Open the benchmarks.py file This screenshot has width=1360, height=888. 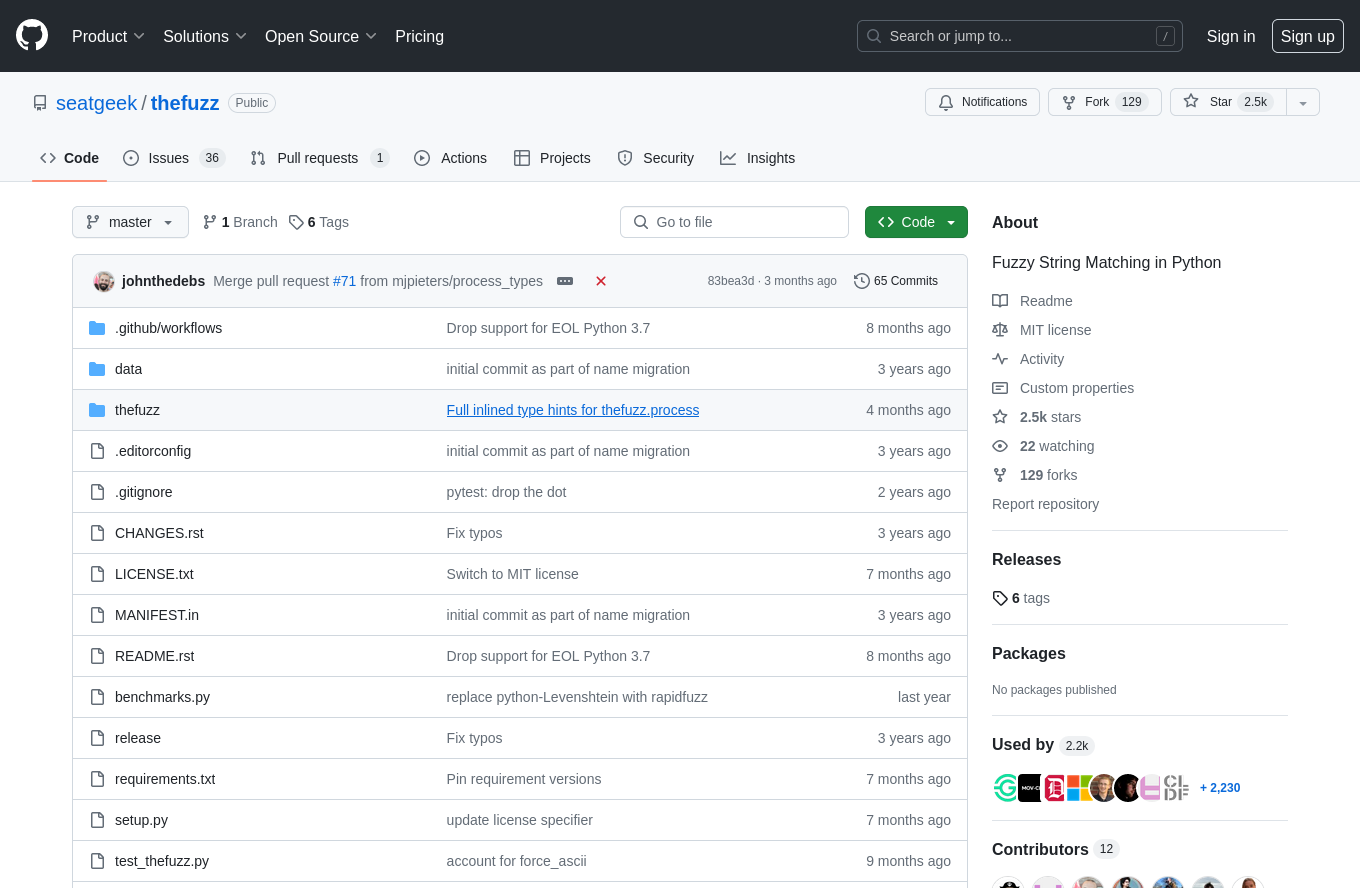[162, 697]
